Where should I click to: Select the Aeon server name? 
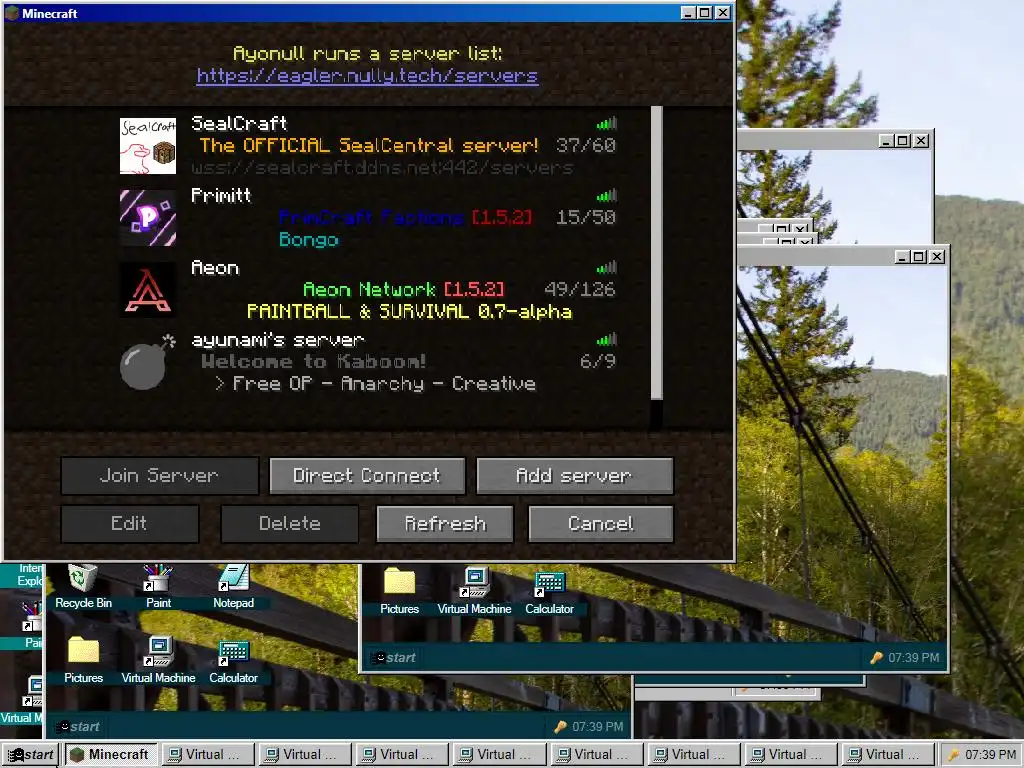215,267
